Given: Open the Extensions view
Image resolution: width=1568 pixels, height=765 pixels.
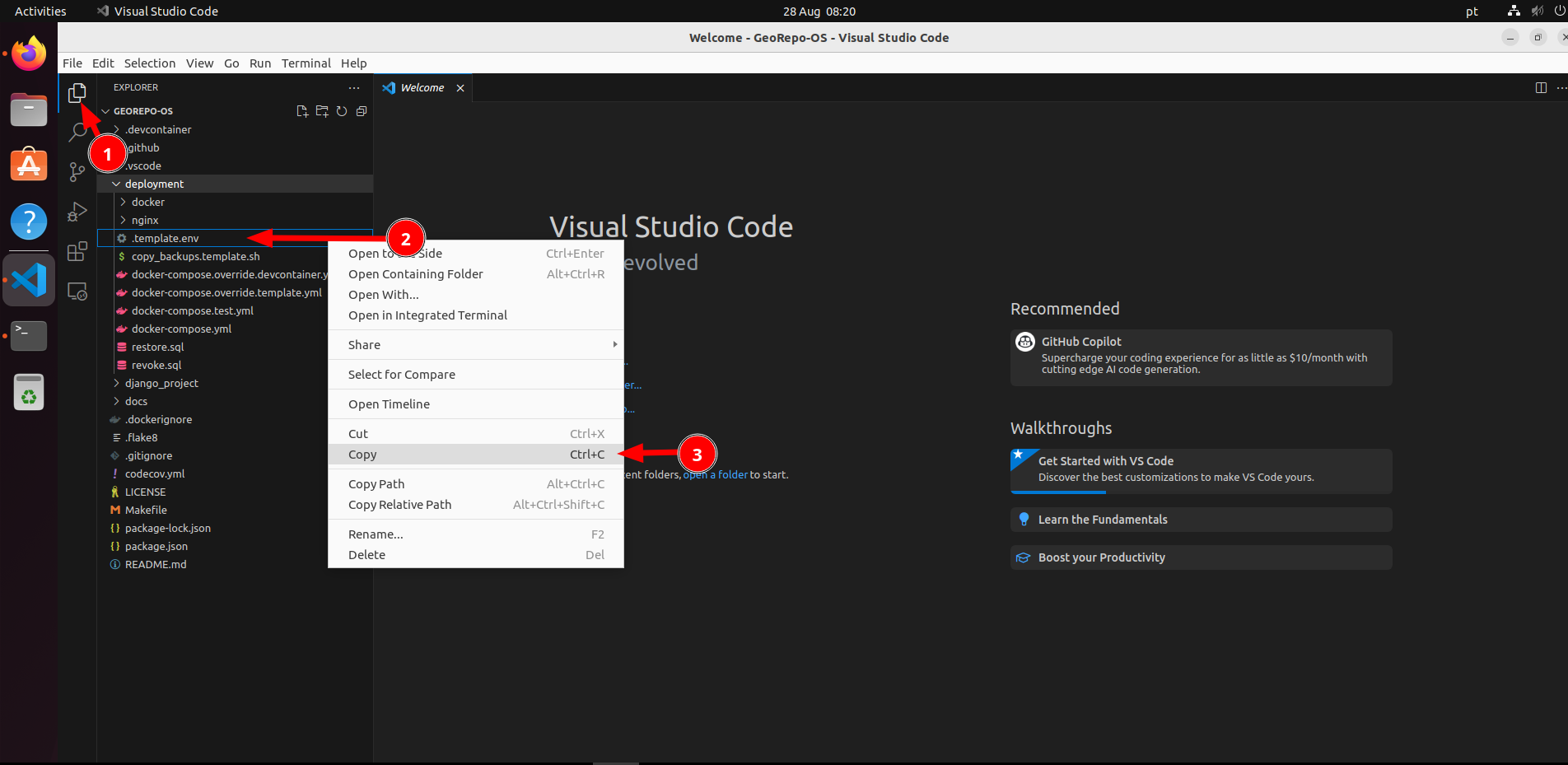Looking at the screenshot, I should click(x=77, y=252).
